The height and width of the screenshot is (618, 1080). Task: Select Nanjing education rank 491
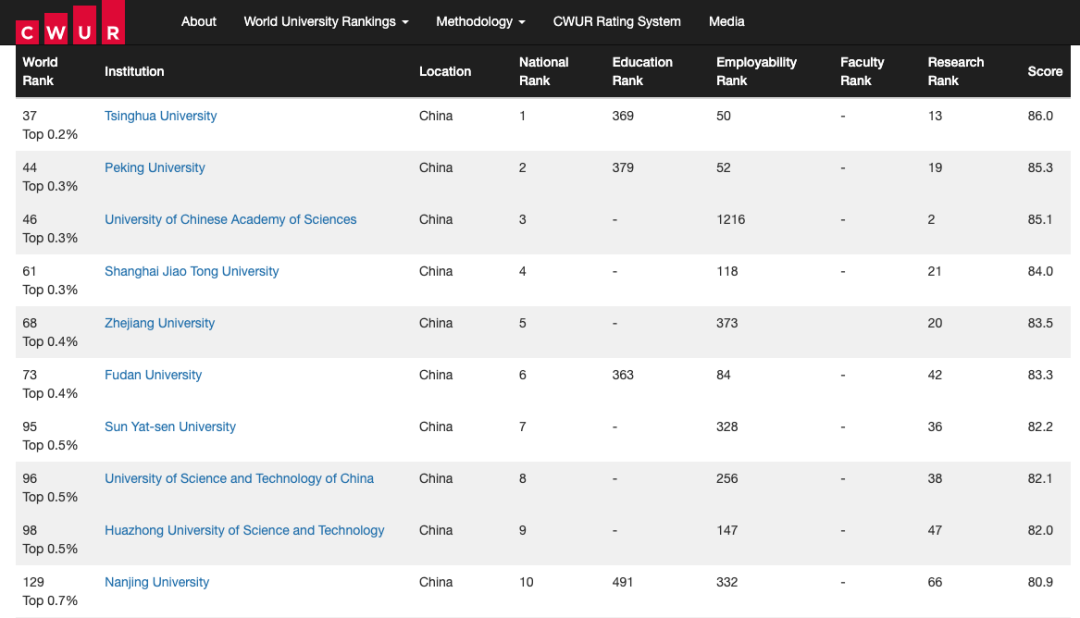[623, 582]
